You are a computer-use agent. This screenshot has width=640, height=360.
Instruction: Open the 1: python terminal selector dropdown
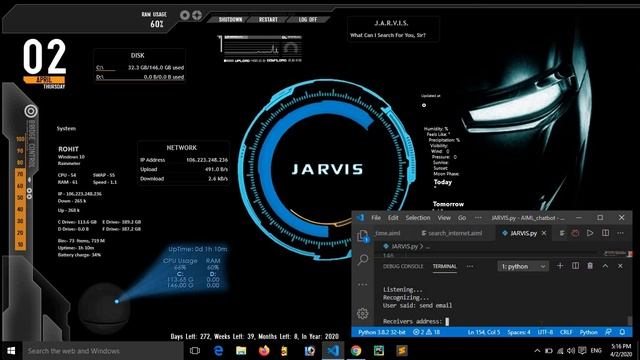[523, 266]
